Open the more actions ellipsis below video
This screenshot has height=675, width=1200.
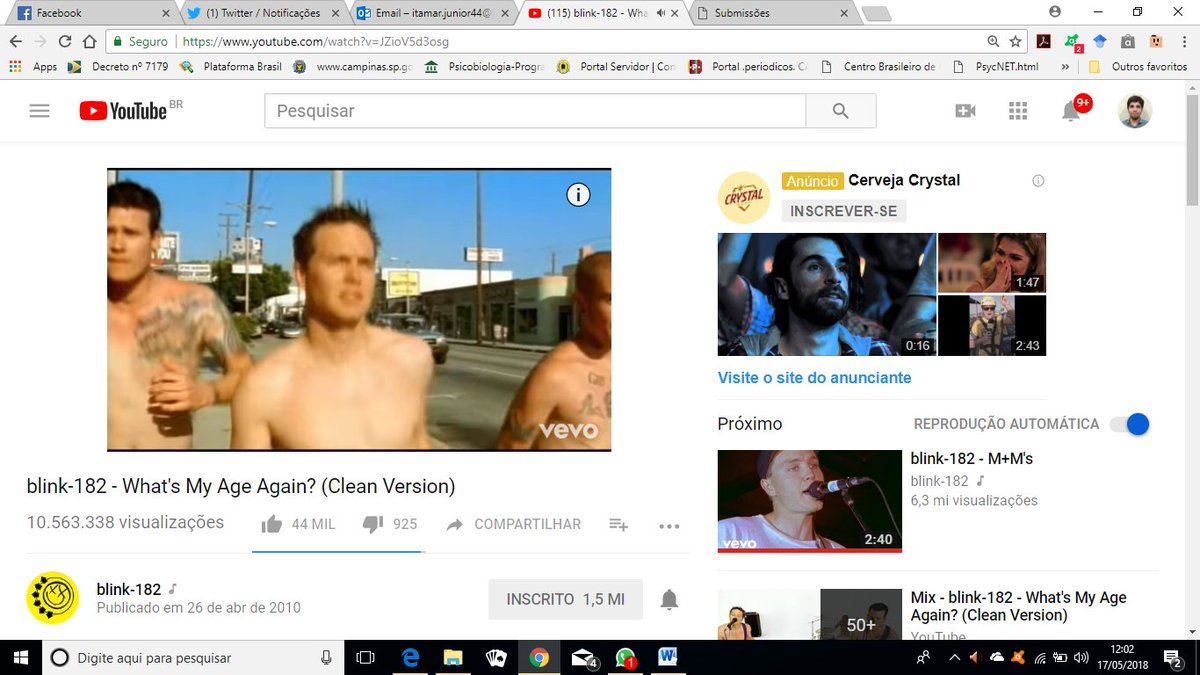click(x=669, y=526)
